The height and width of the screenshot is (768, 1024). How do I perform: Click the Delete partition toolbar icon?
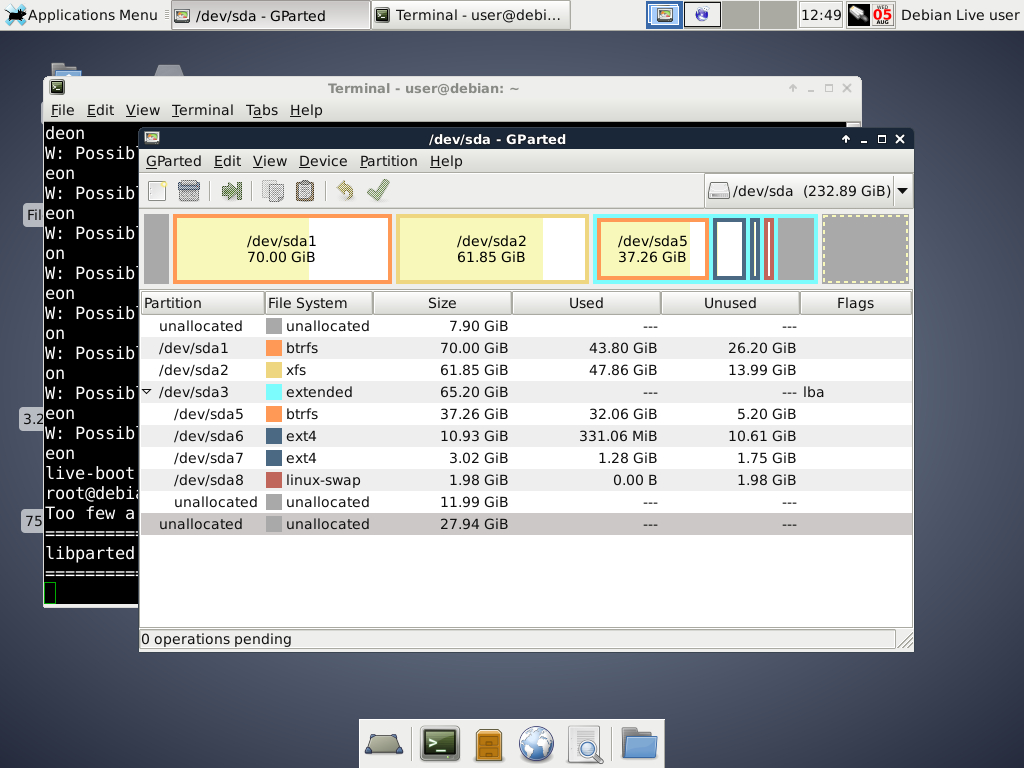[x=189, y=191]
